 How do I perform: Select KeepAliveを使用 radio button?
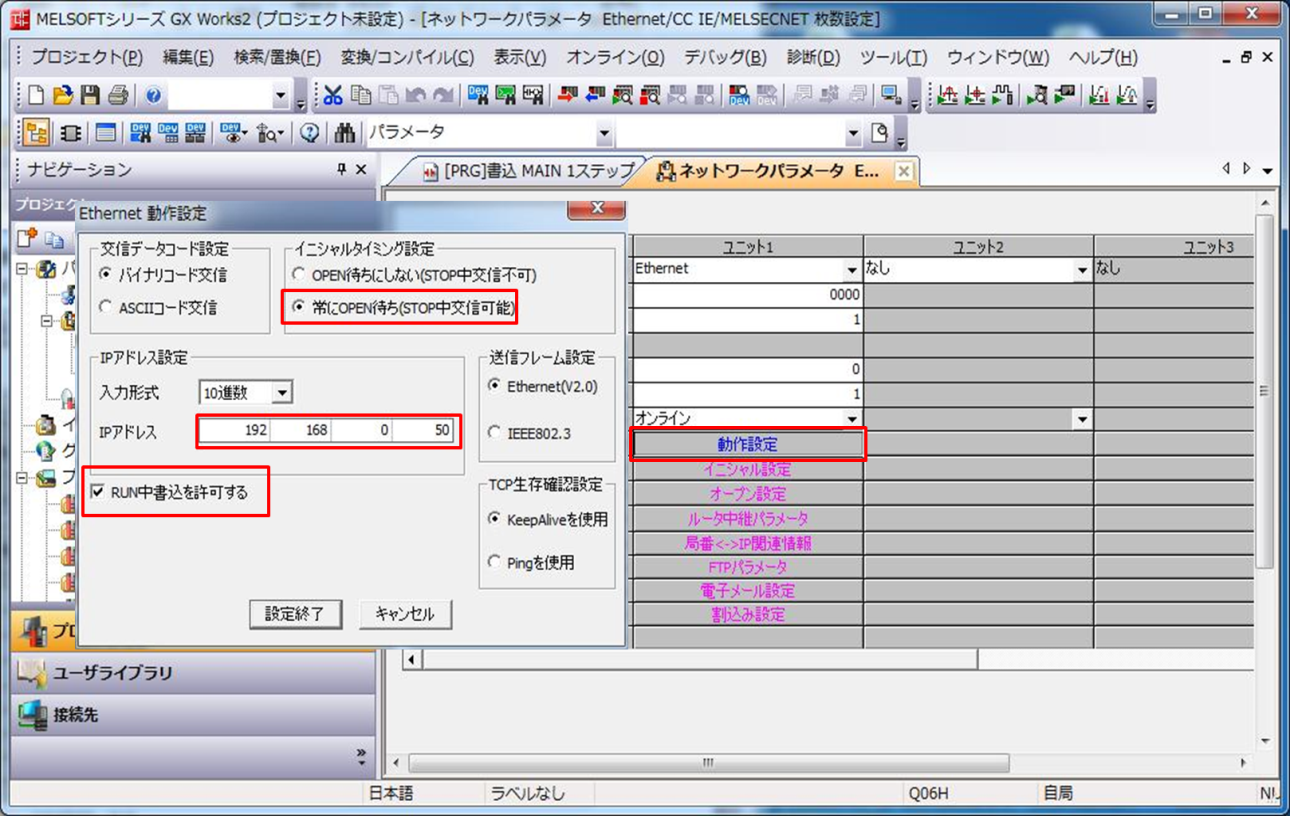coord(493,519)
